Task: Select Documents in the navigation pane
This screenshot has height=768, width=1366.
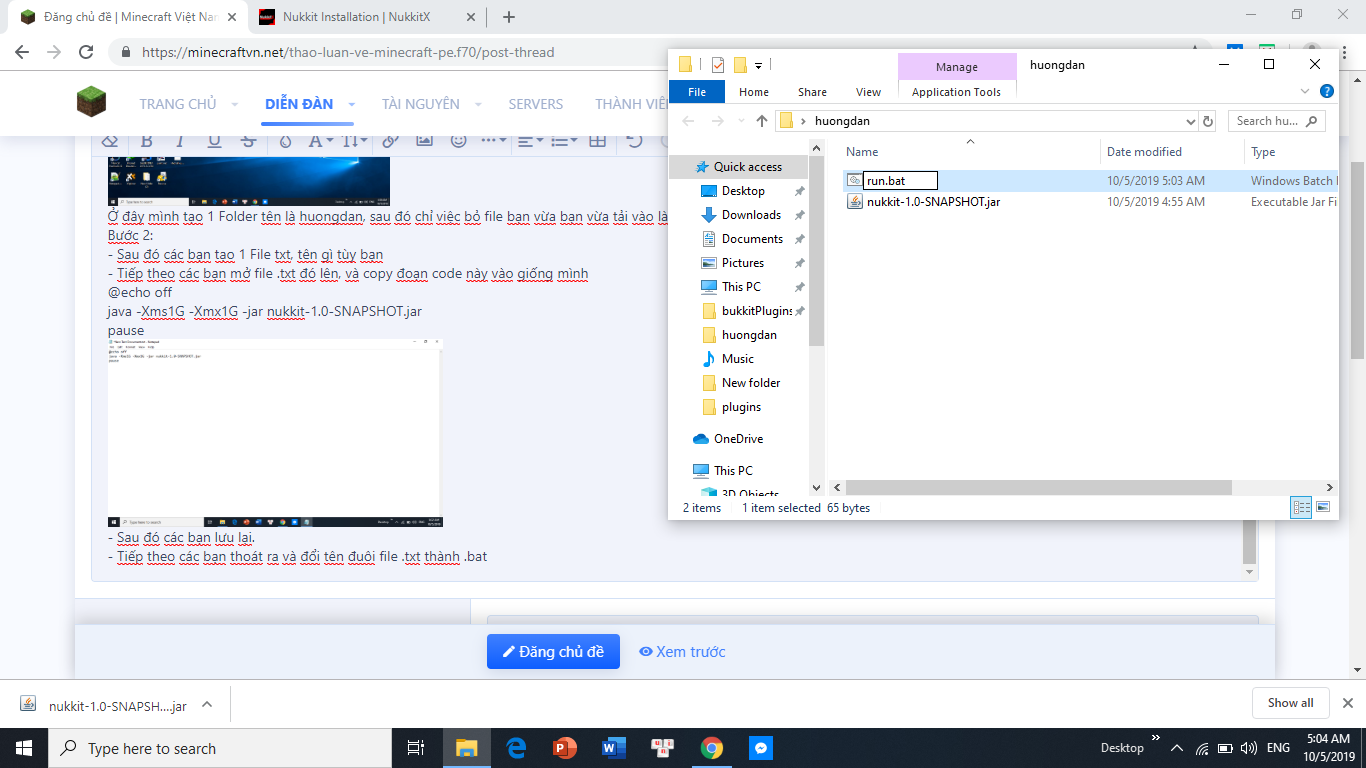Action: (x=752, y=239)
